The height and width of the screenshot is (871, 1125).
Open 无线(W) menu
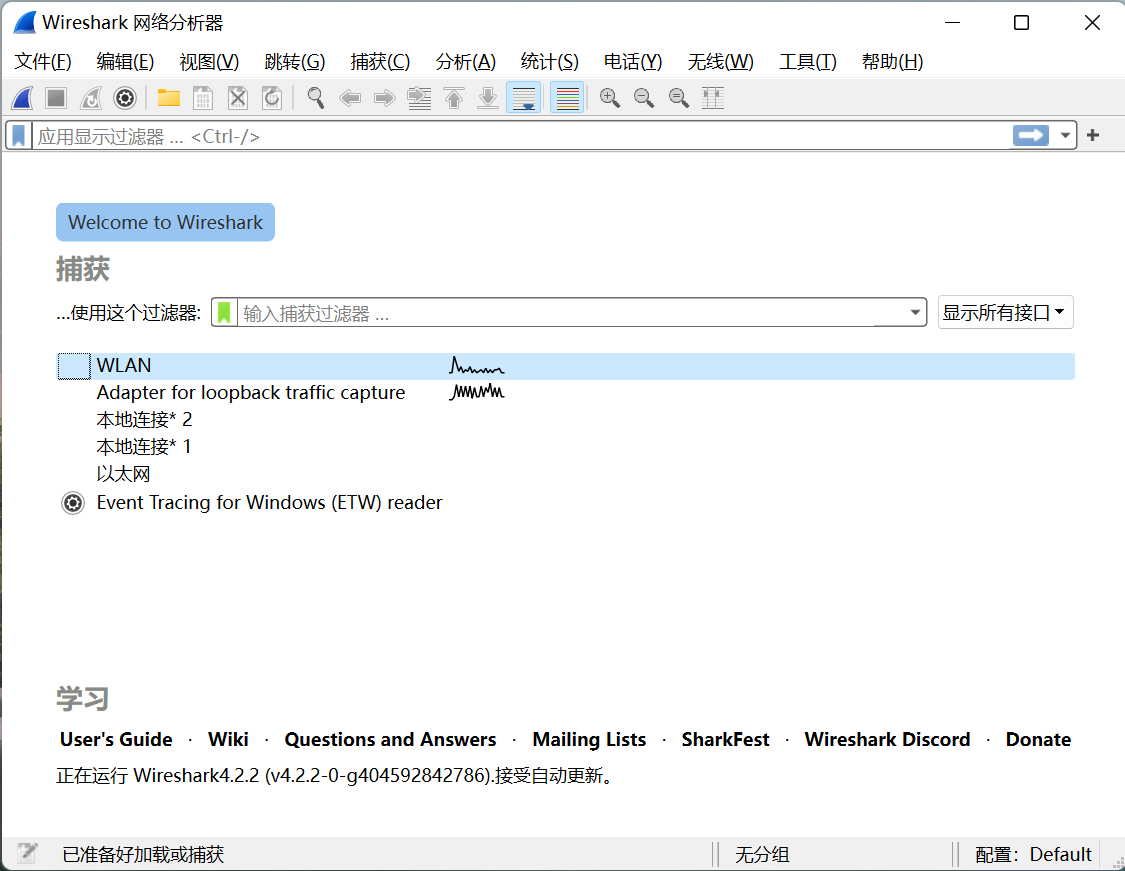720,62
